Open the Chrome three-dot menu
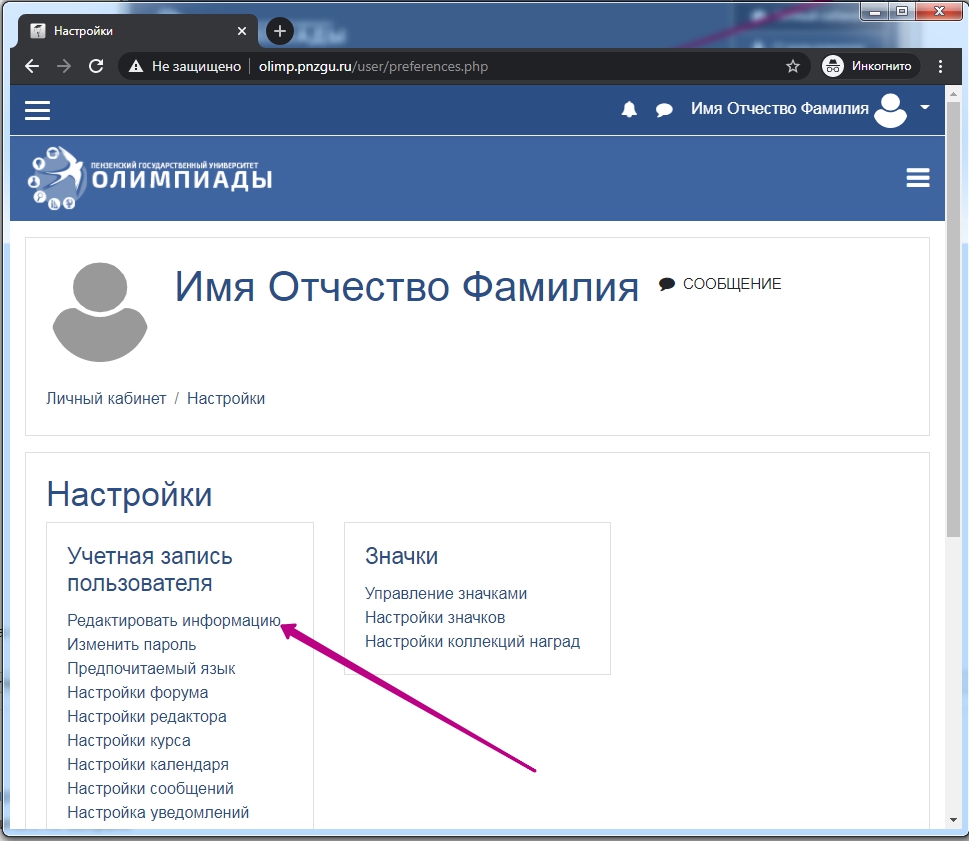Viewport: 969px width, 841px height. click(x=940, y=66)
